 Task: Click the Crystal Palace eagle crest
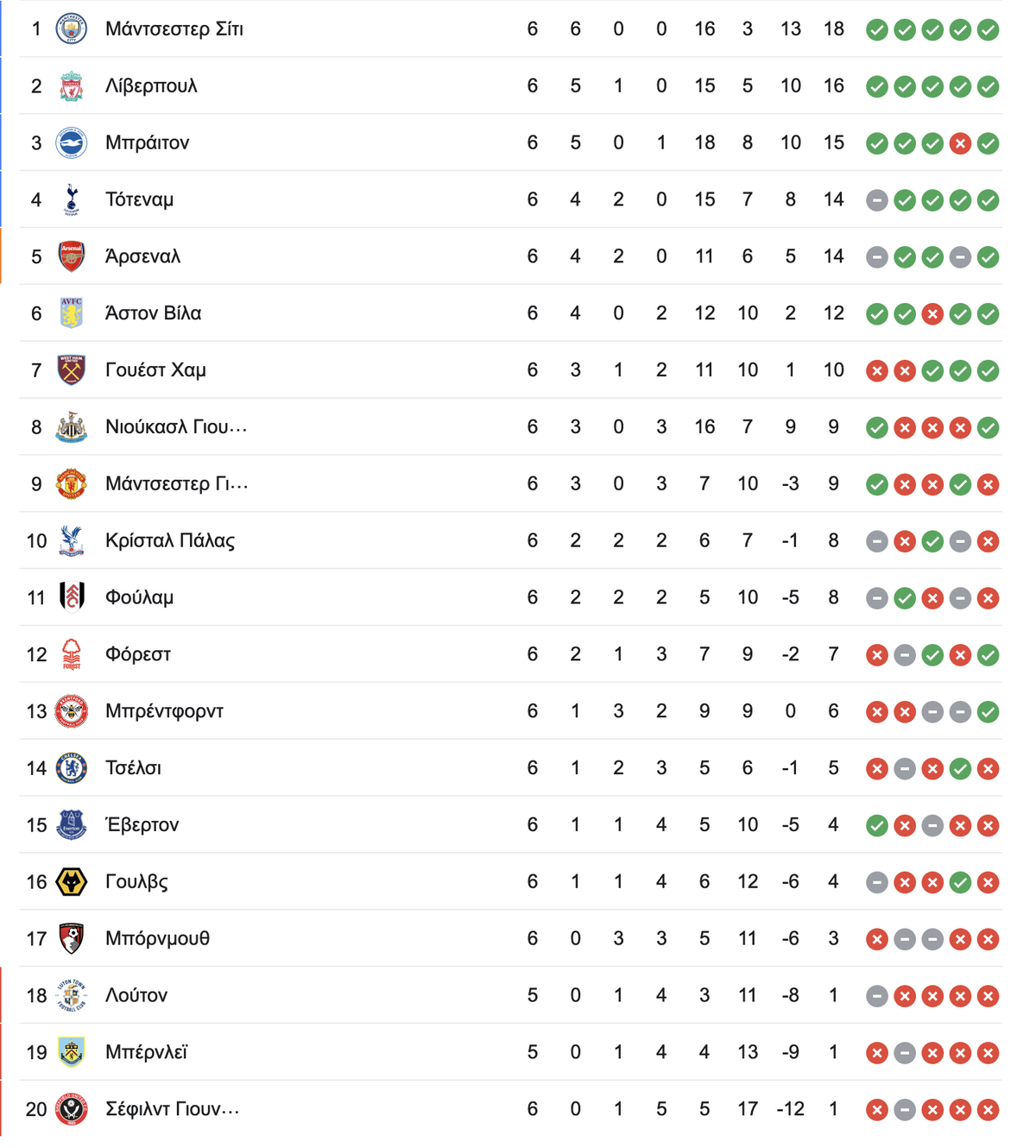coord(72,540)
